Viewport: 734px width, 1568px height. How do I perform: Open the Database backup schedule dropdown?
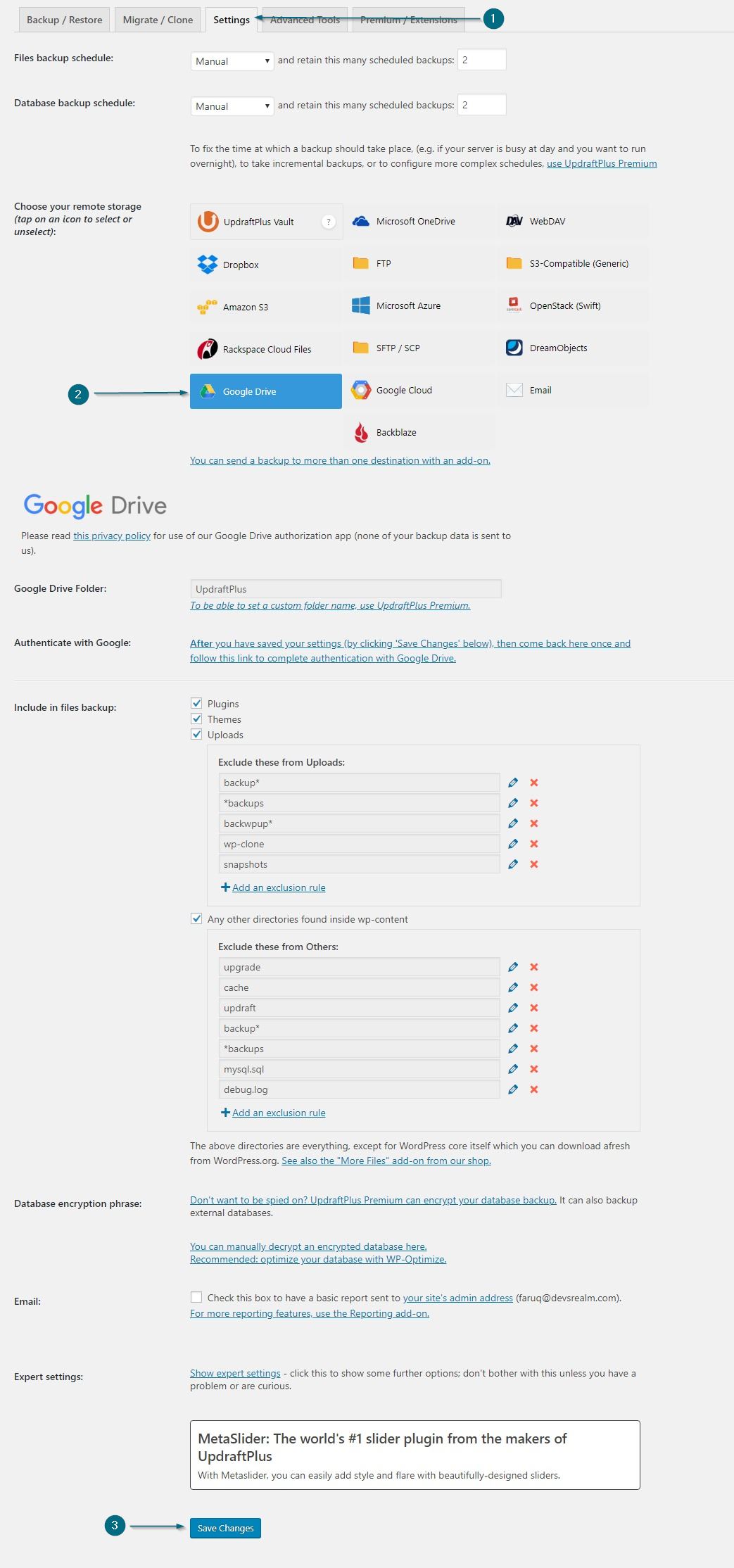[x=232, y=106]
